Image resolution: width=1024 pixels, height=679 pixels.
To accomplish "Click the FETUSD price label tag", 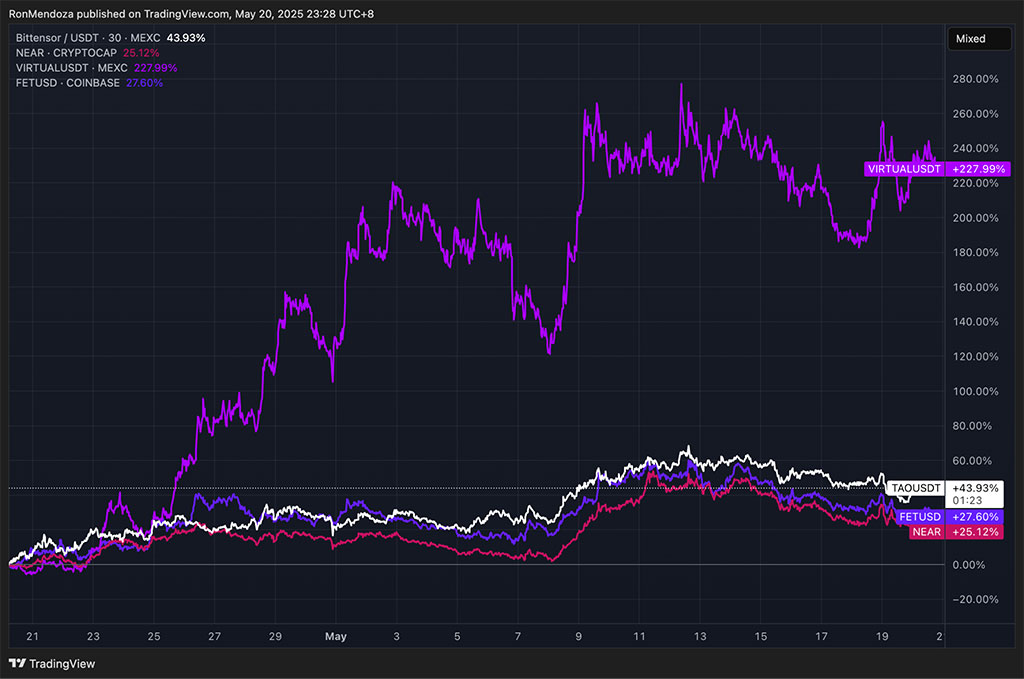I will click(x=920, y=516).
